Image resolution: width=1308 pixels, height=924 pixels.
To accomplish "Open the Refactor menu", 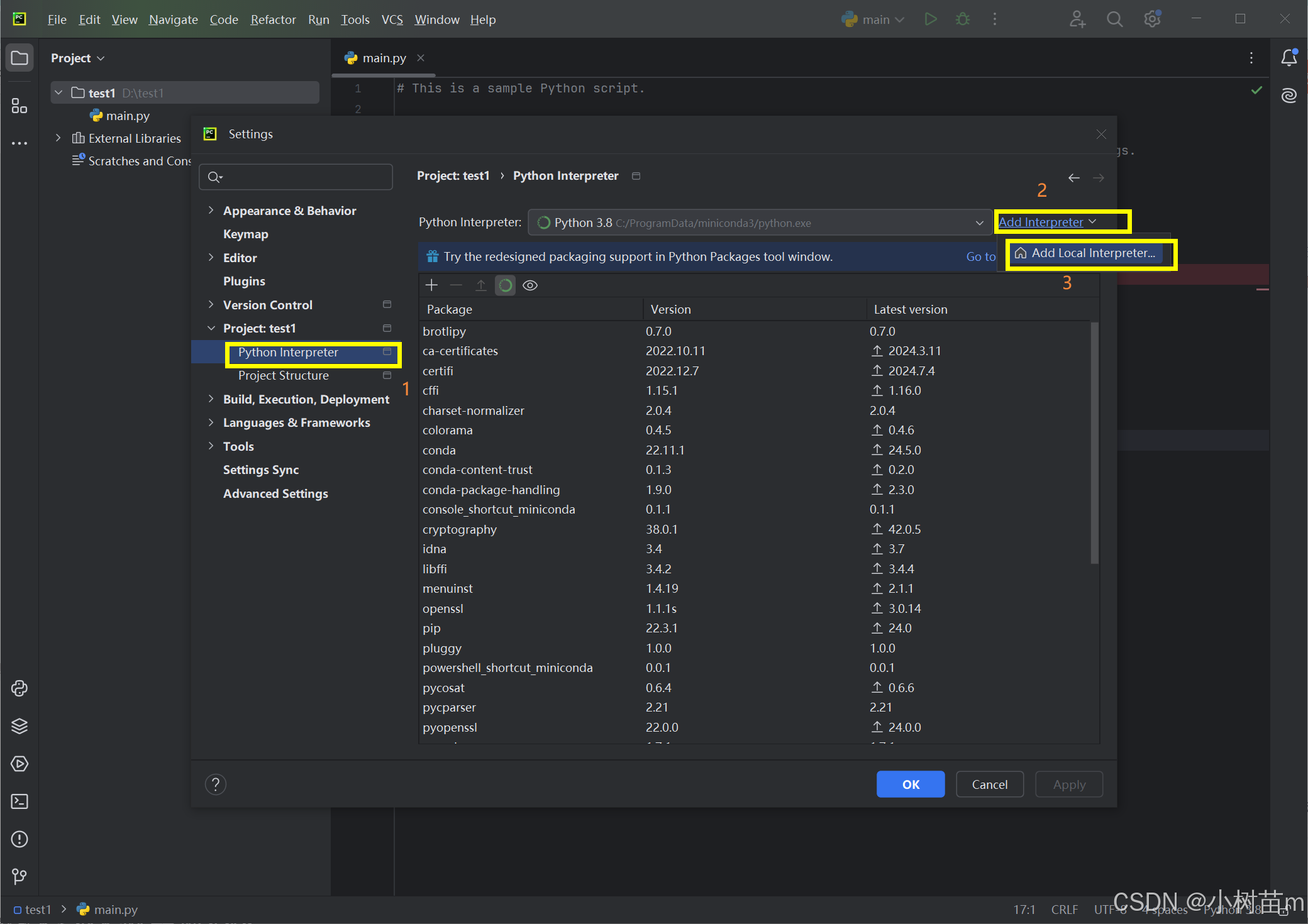I will pos(273,19).
